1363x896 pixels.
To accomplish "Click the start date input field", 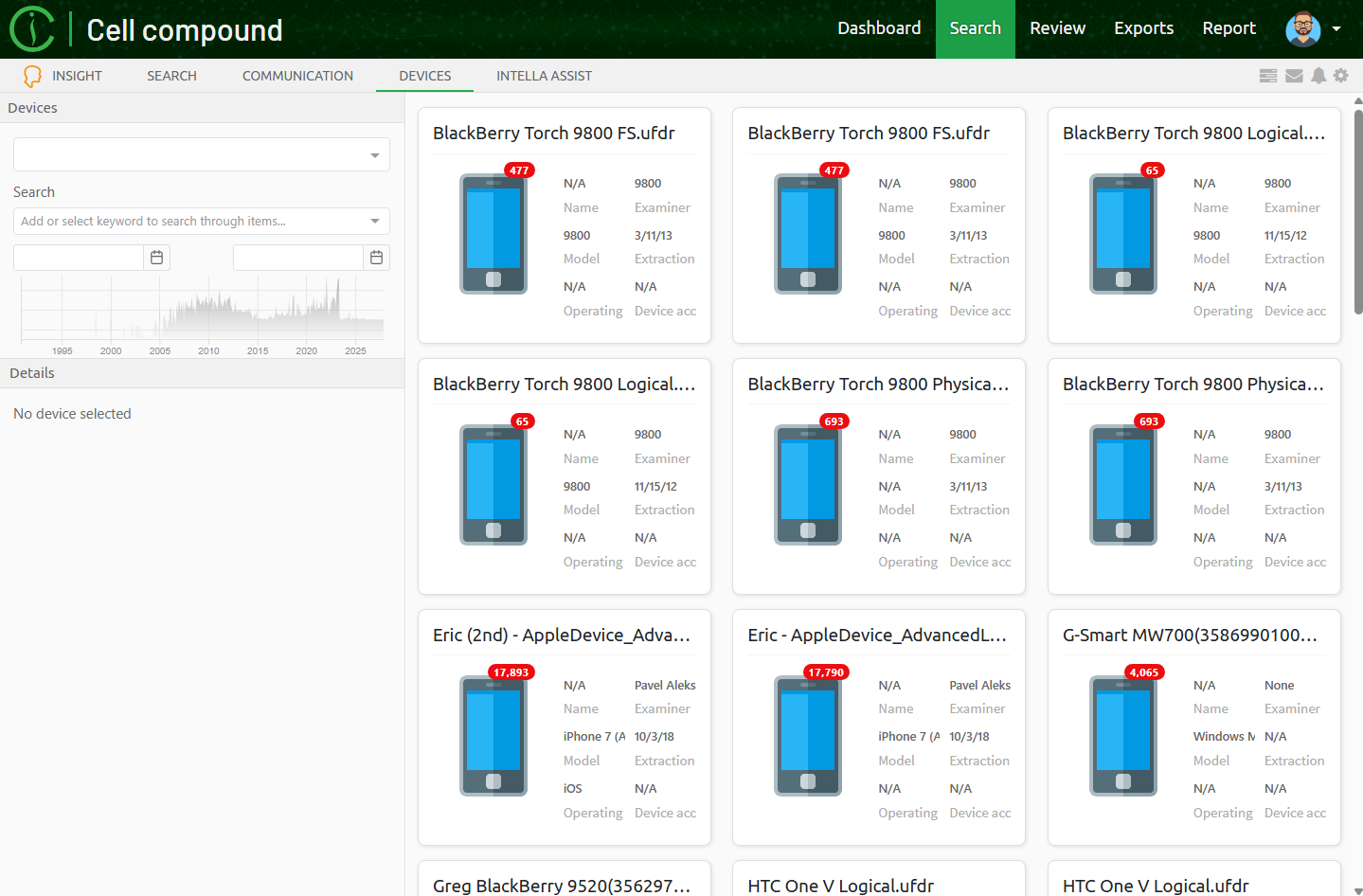I will [79, 258].
